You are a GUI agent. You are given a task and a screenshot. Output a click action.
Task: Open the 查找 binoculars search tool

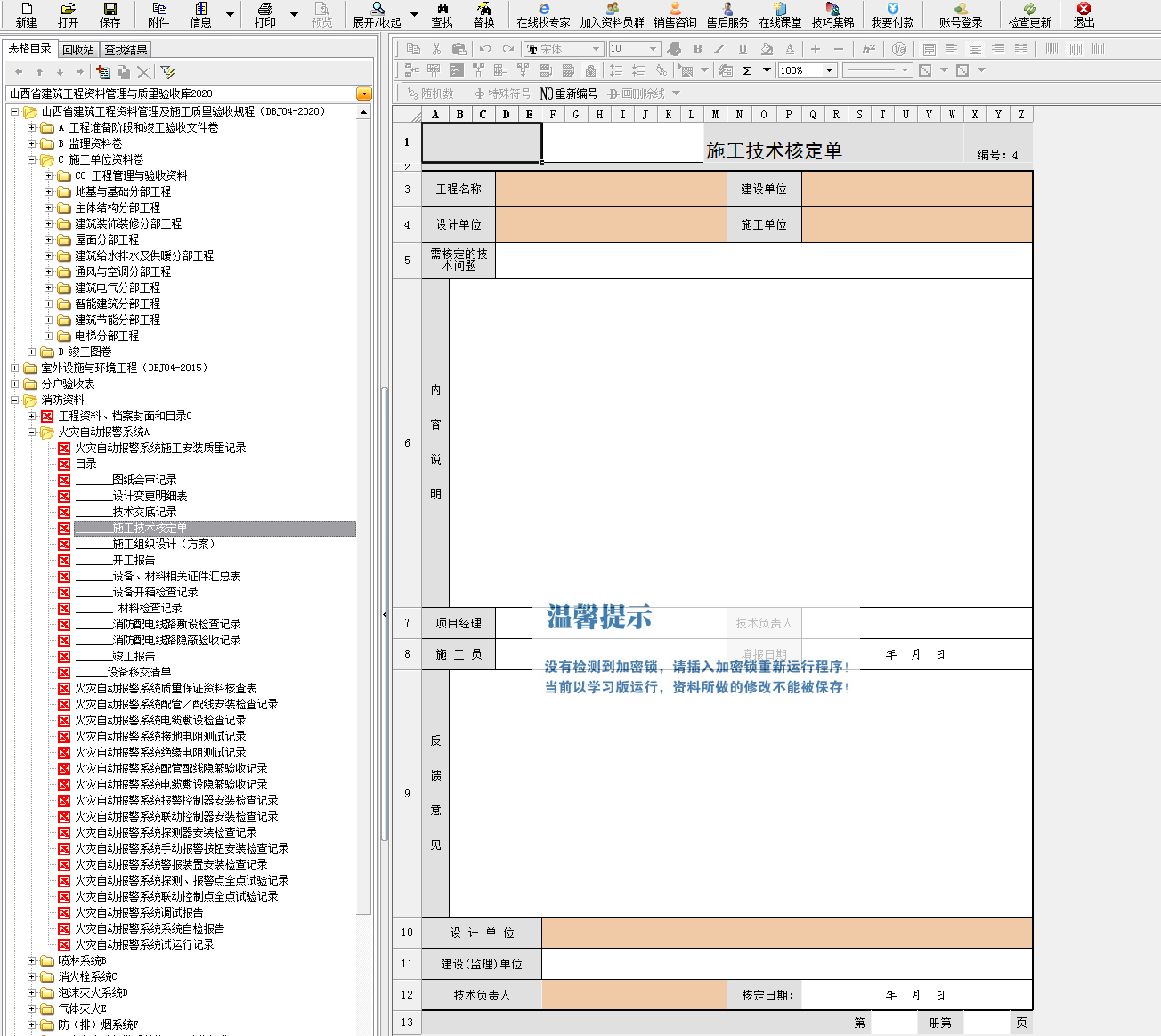pyautogui.click(x=442, y=14)
